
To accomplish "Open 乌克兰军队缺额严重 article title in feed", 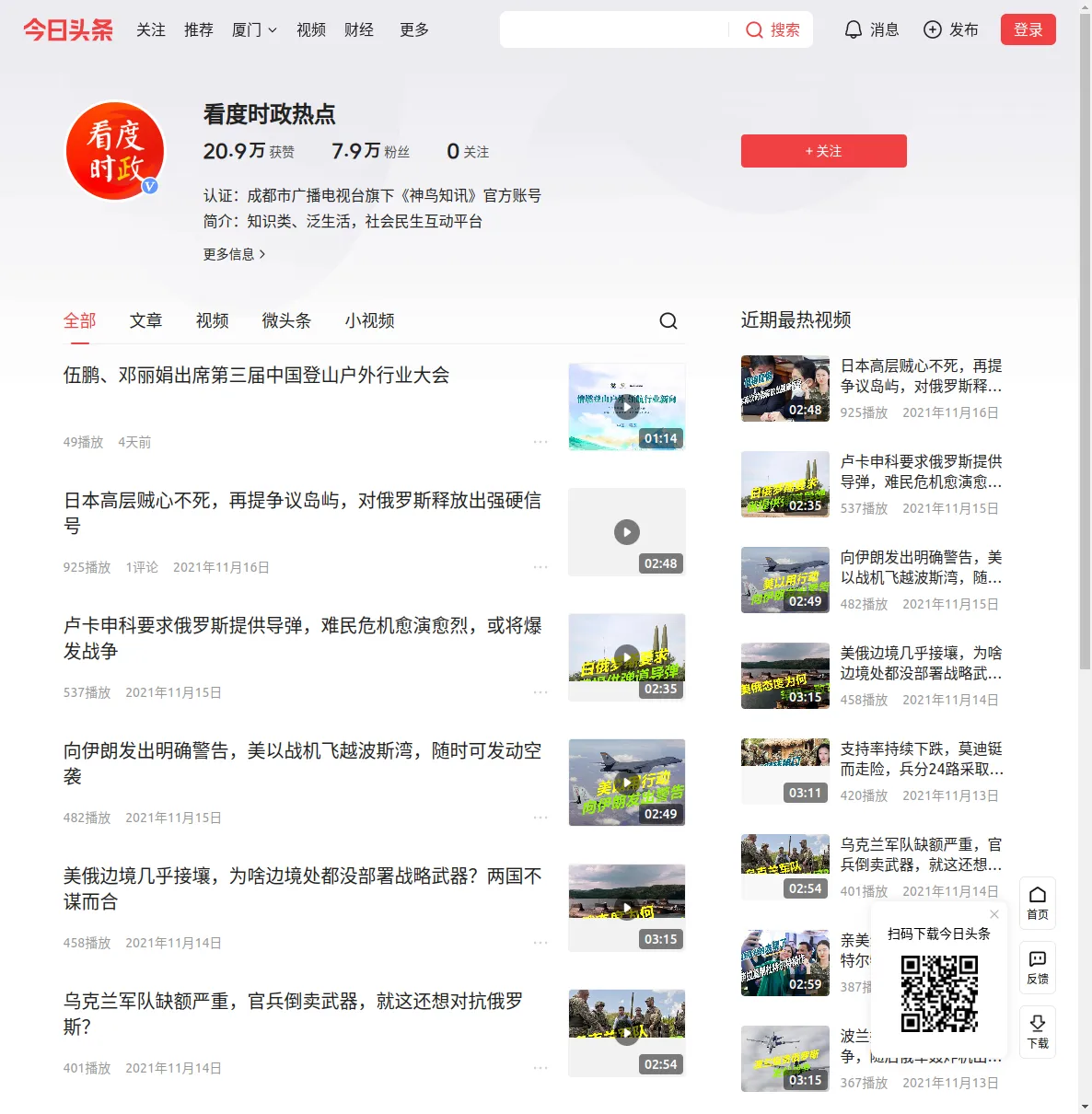I will [294, 1014].
